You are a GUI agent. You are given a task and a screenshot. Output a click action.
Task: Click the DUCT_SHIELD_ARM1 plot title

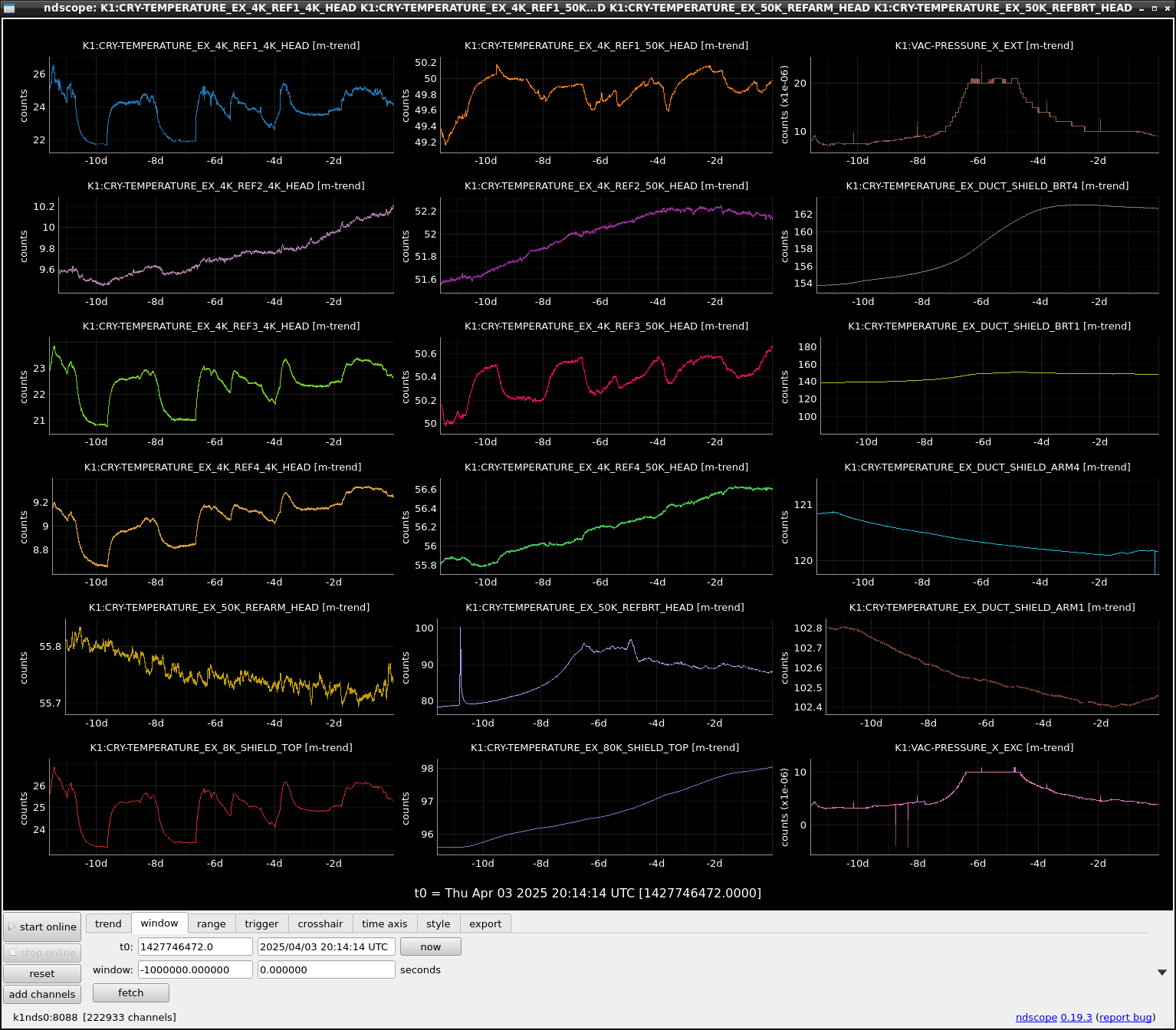tap(992, 608)
